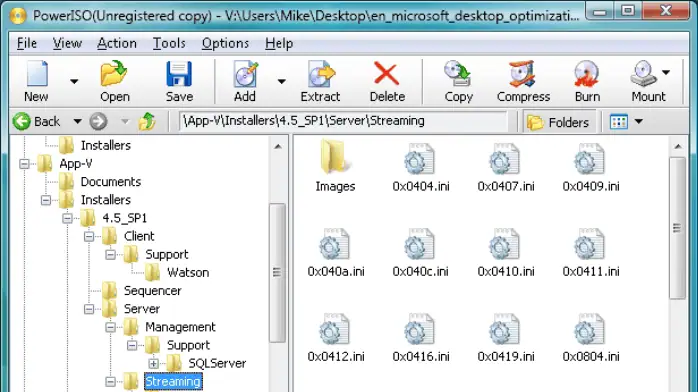Click the address path field
This screenshot has height=392, width=698.
pos(343,121)
